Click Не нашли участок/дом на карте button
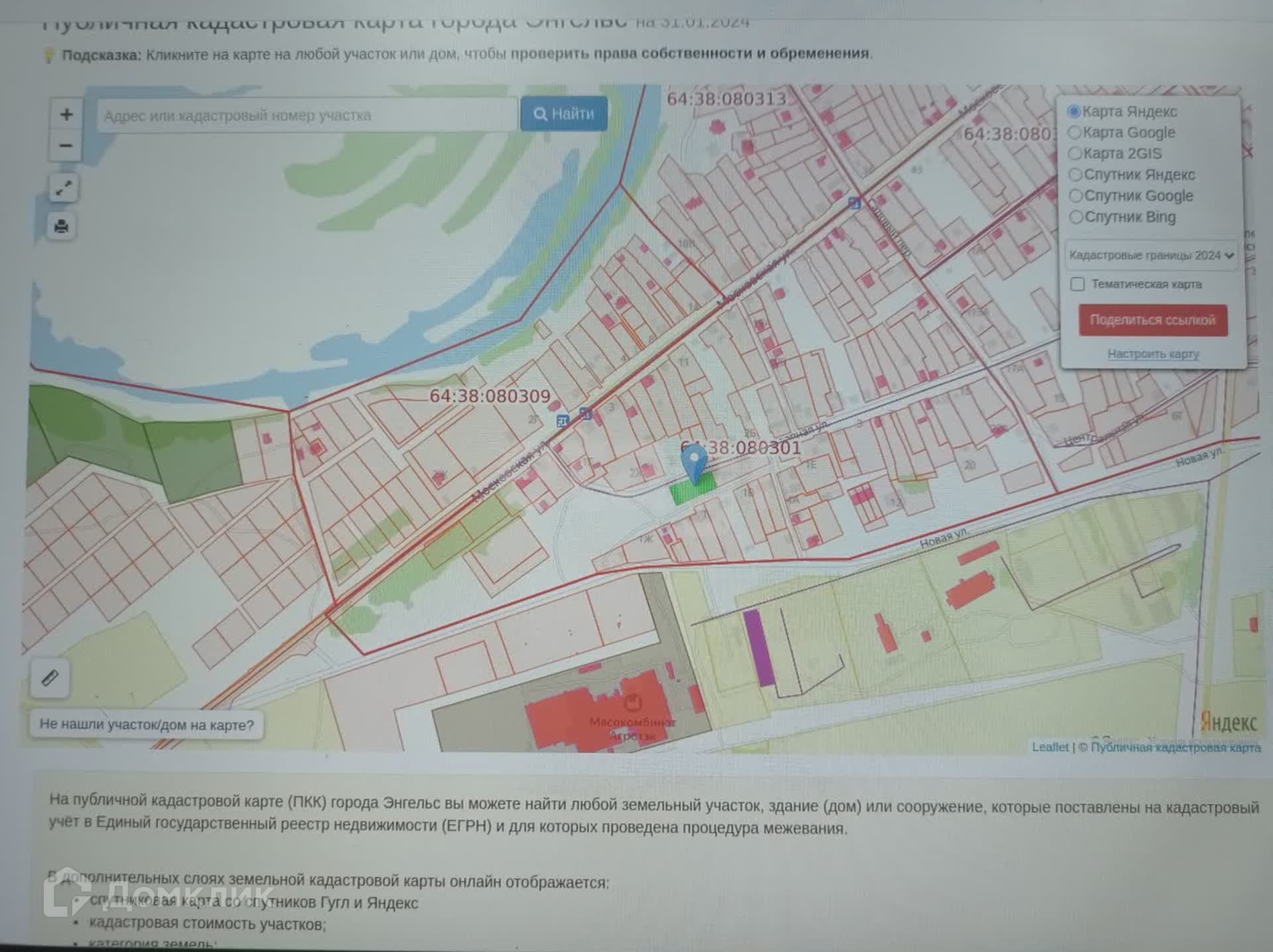 point(147,725)
